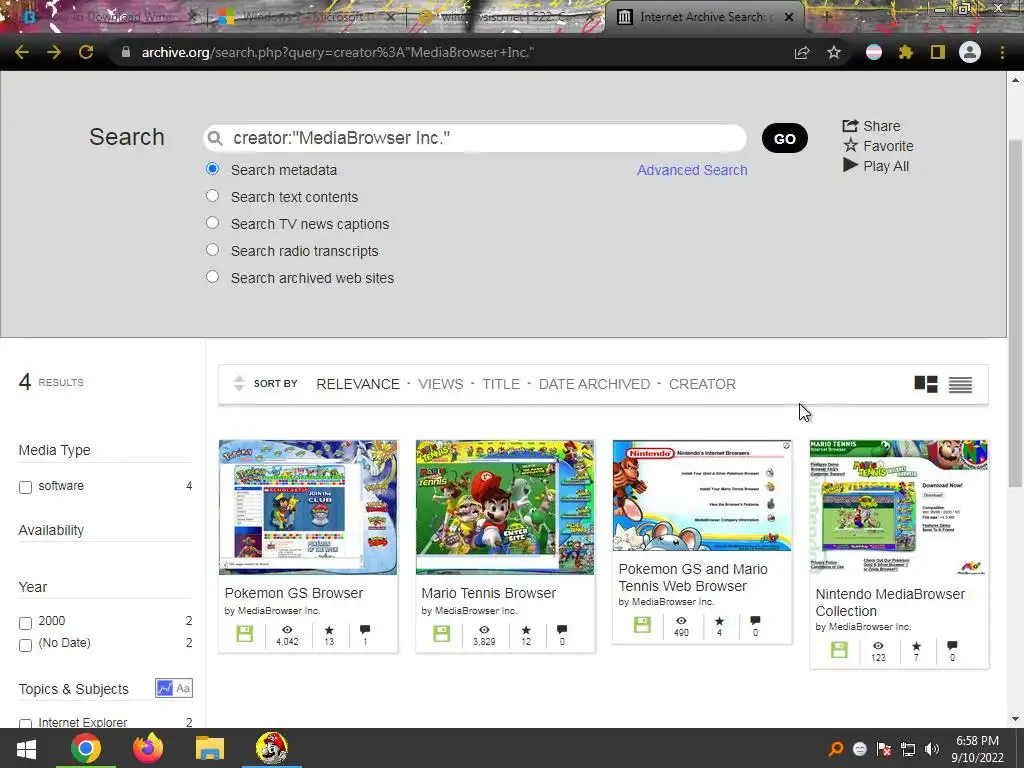Screen dimensions: 1024x768
Task: Check the software media type filter
Action: pos(25,487)
